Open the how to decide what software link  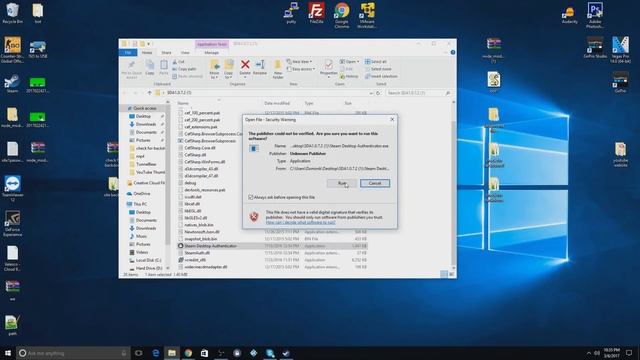point(300,222)
